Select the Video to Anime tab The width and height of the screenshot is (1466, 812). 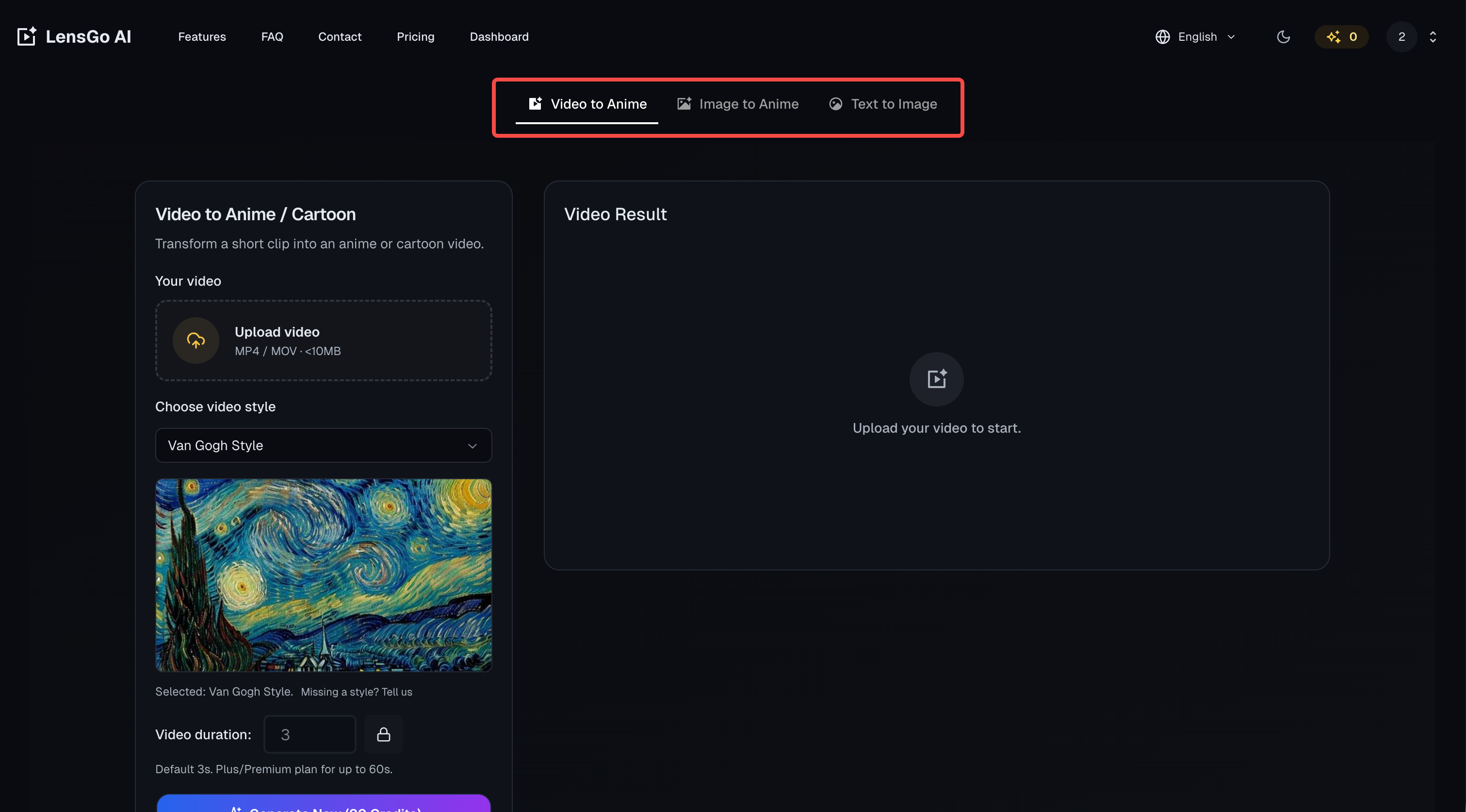click(587, 104)
